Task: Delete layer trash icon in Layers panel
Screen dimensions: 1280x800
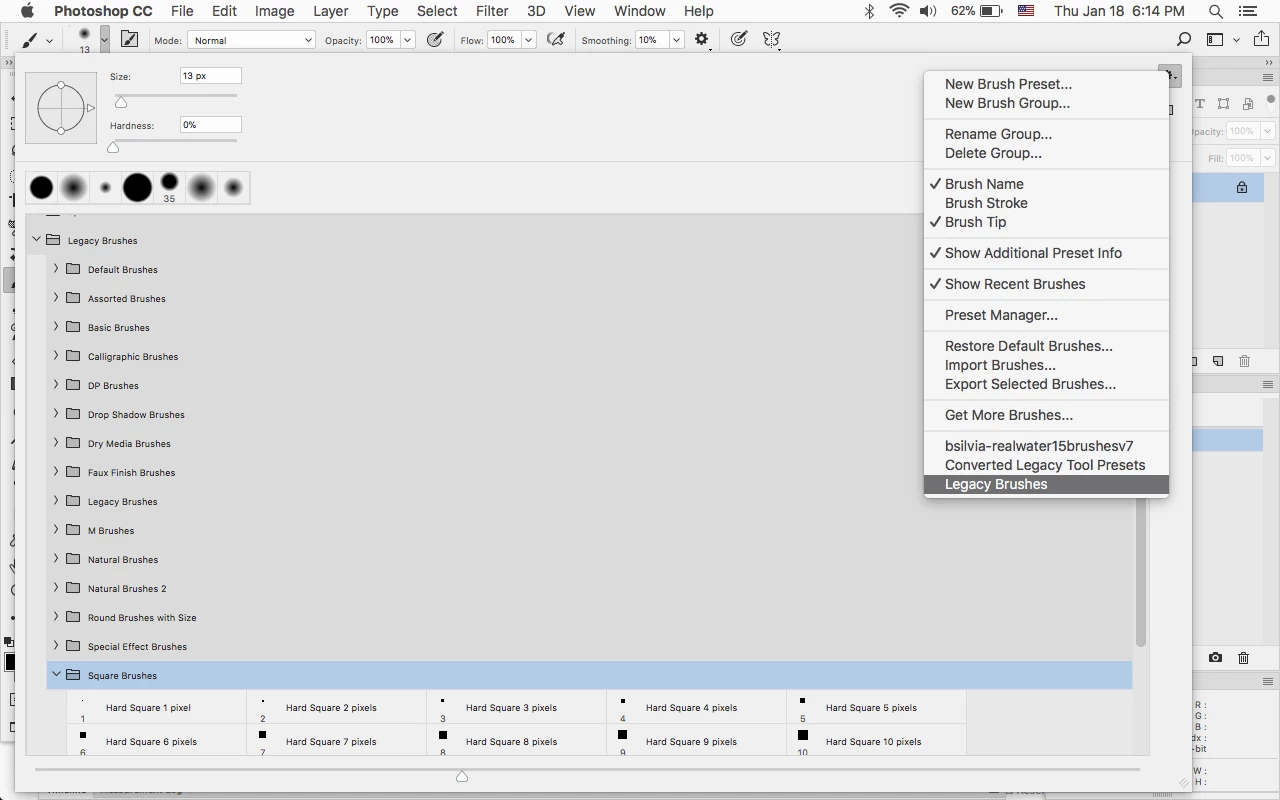Action: coord(1244,361)
